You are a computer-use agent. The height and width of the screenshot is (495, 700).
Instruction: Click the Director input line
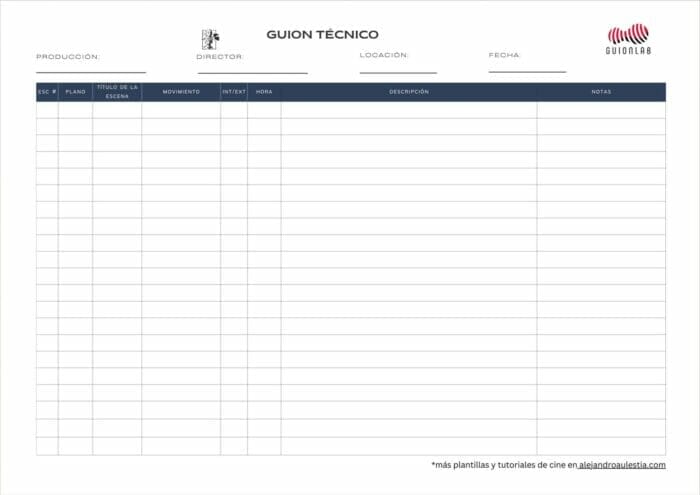(253, 72)
